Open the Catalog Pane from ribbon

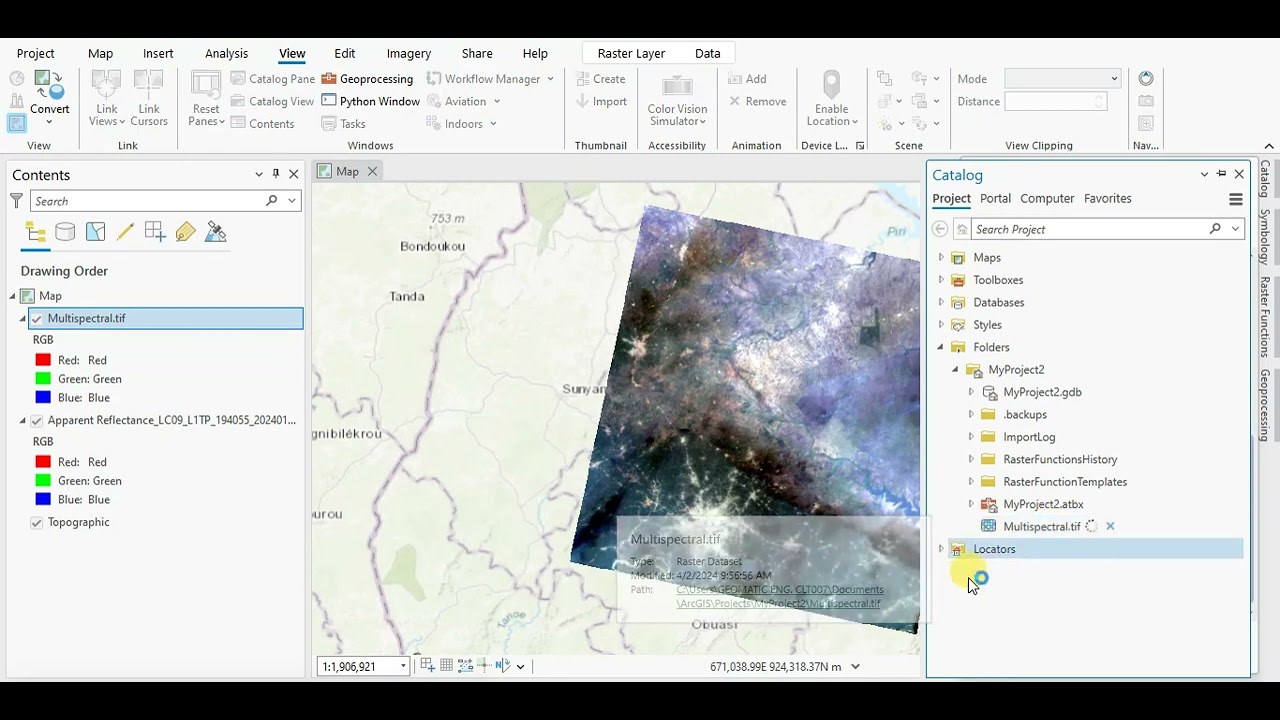[272, 79]
